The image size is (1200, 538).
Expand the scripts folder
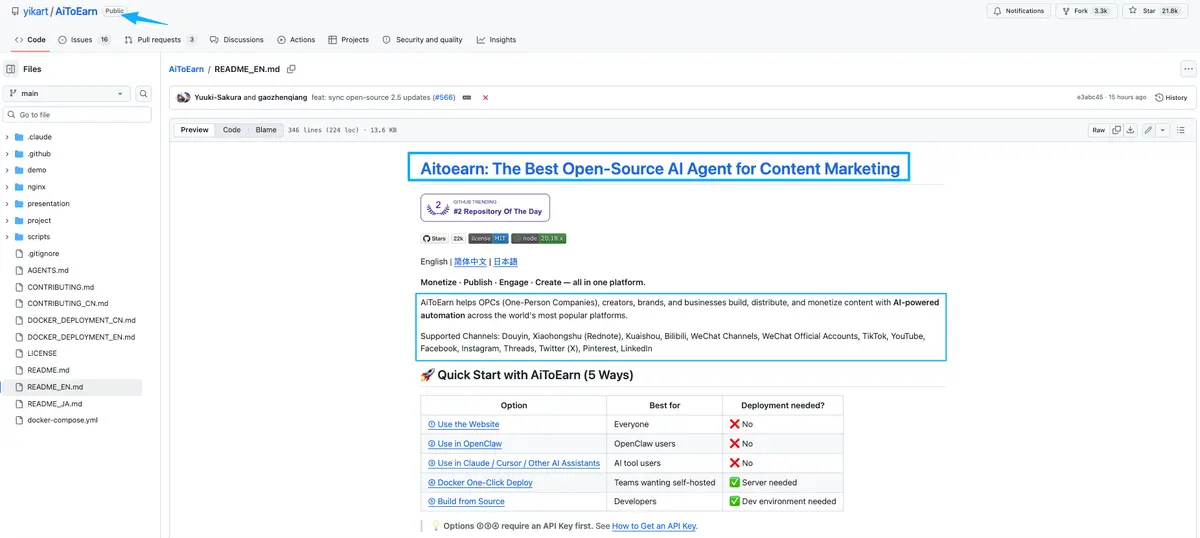pyautogui.click(x=7, y=237)
